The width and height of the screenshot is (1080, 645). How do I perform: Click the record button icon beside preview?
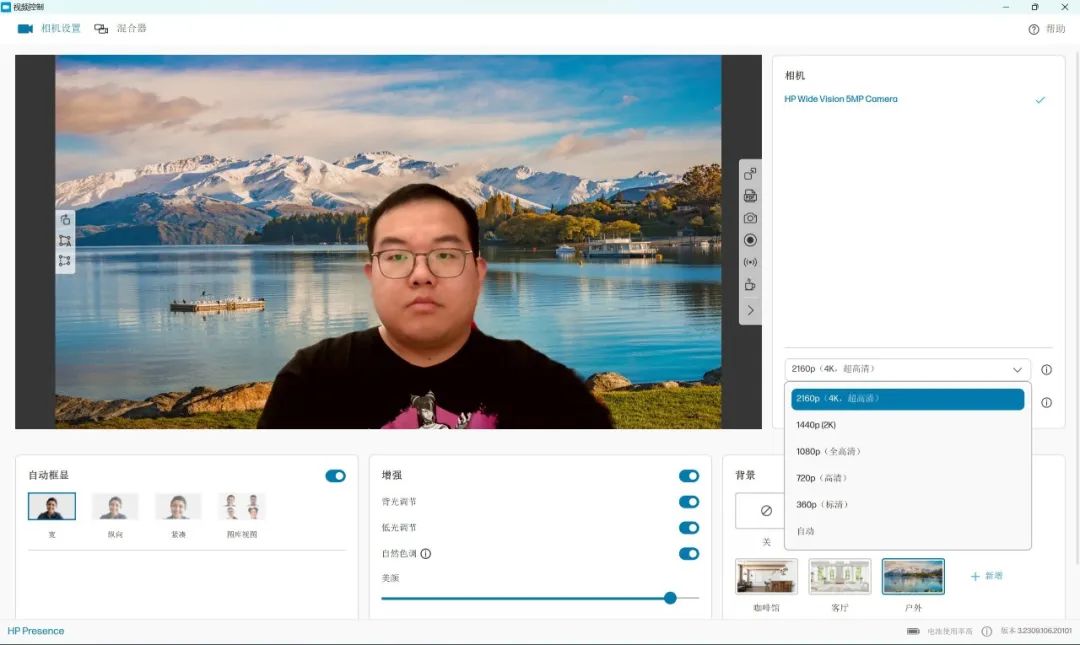point(750,240)
